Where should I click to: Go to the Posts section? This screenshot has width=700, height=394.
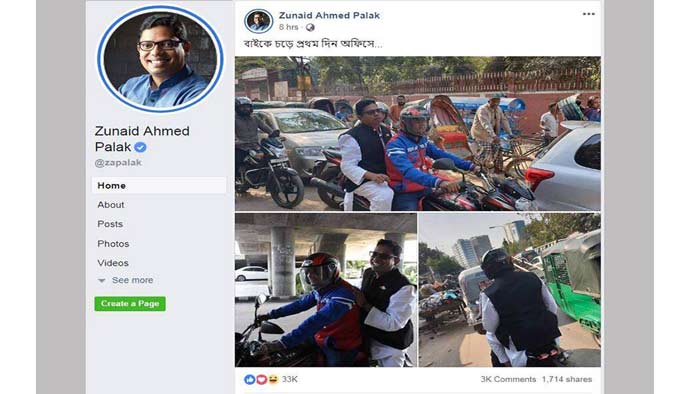click(110, 224)
